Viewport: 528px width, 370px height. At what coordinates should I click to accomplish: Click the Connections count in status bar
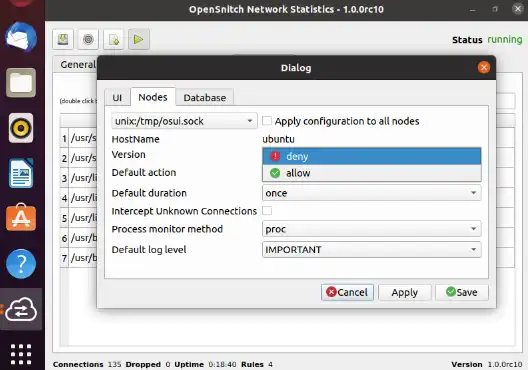click(x=114, y=364)
